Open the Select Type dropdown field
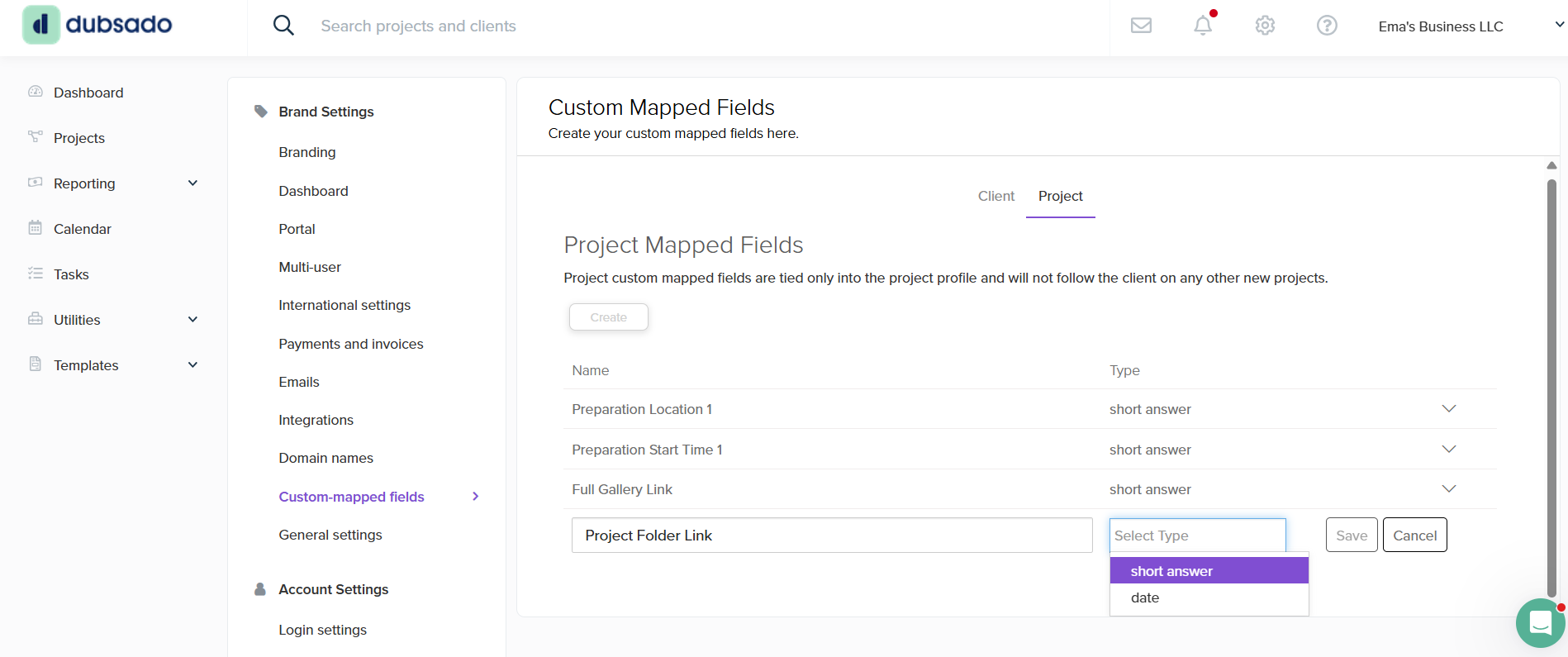 1197,536
